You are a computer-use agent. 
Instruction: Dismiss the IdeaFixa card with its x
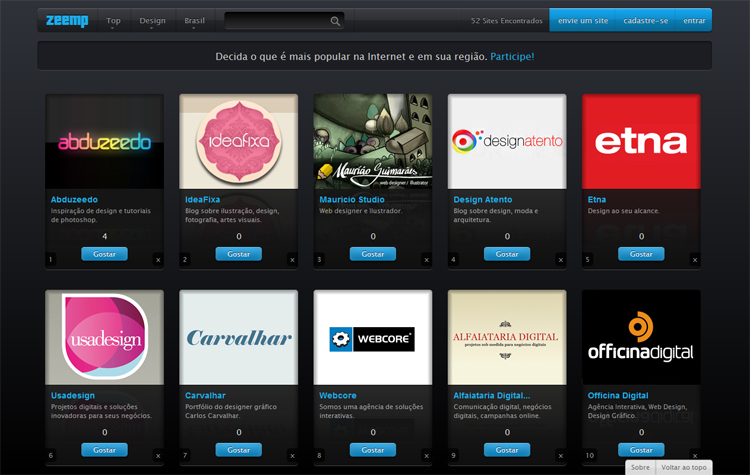pos(292,260)
